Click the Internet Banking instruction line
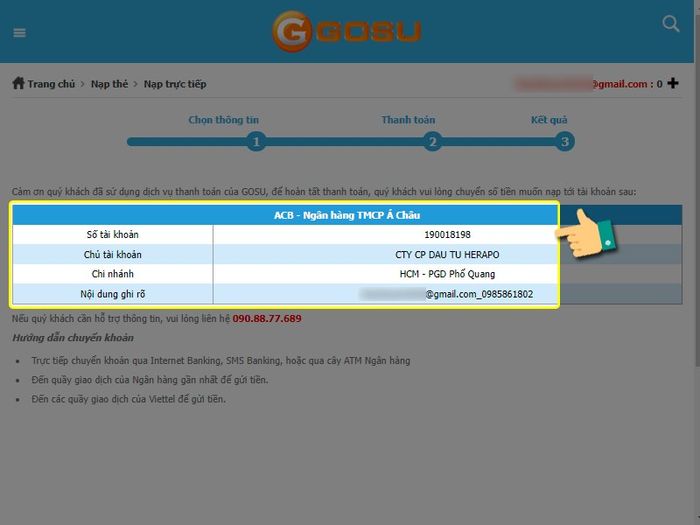 tap(221, 361)
